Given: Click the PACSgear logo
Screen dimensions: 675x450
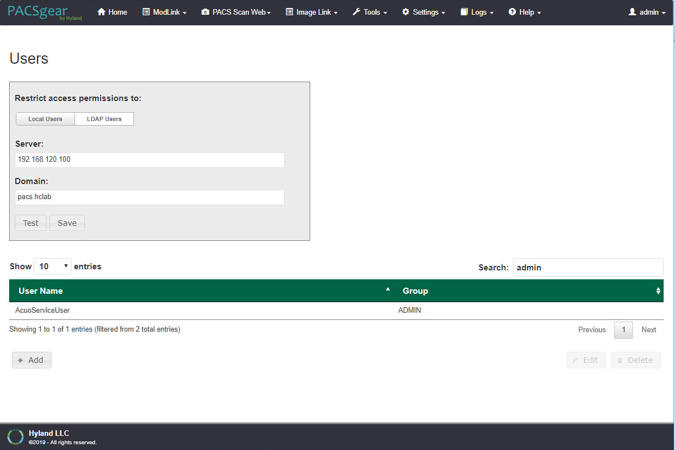Looking at the screenshot, I should click(x=44, y=12).
